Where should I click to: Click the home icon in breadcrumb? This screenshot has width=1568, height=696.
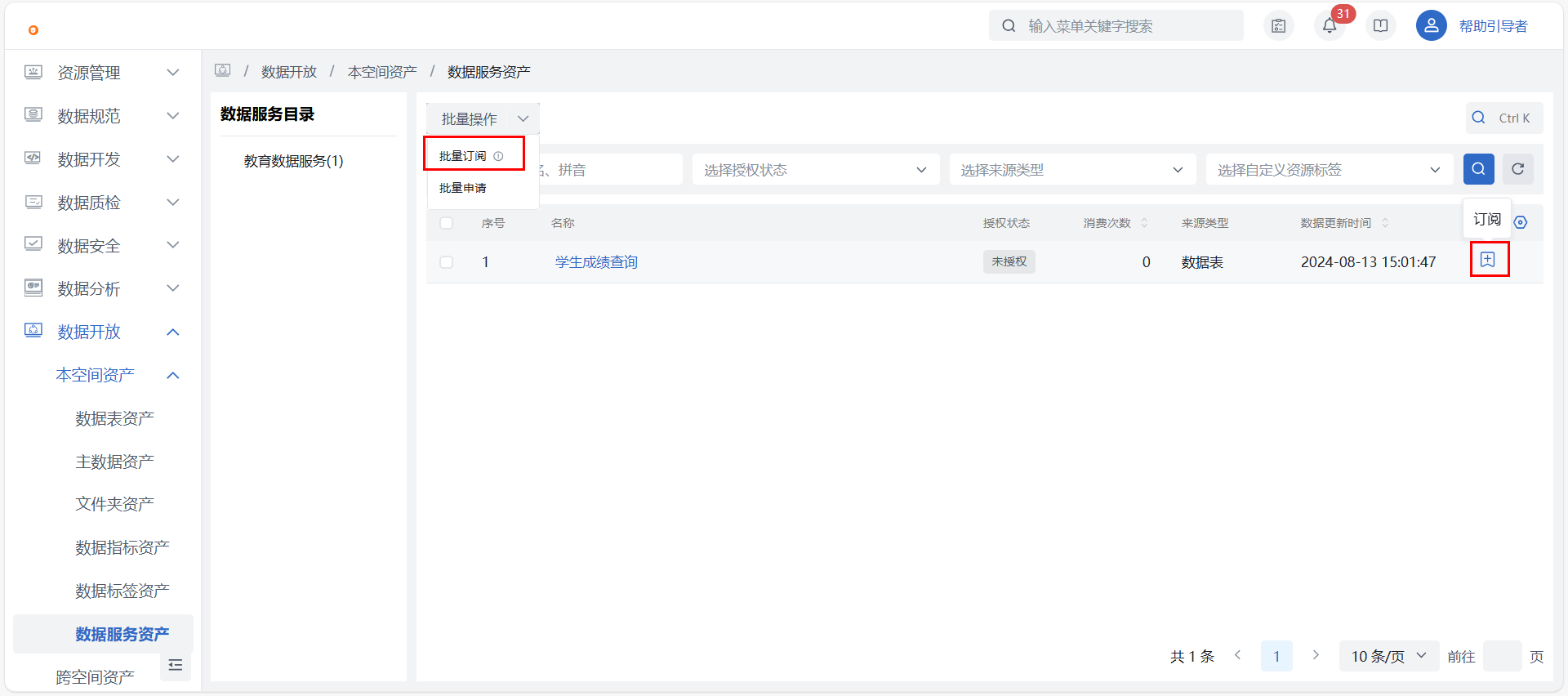(222, 70)
